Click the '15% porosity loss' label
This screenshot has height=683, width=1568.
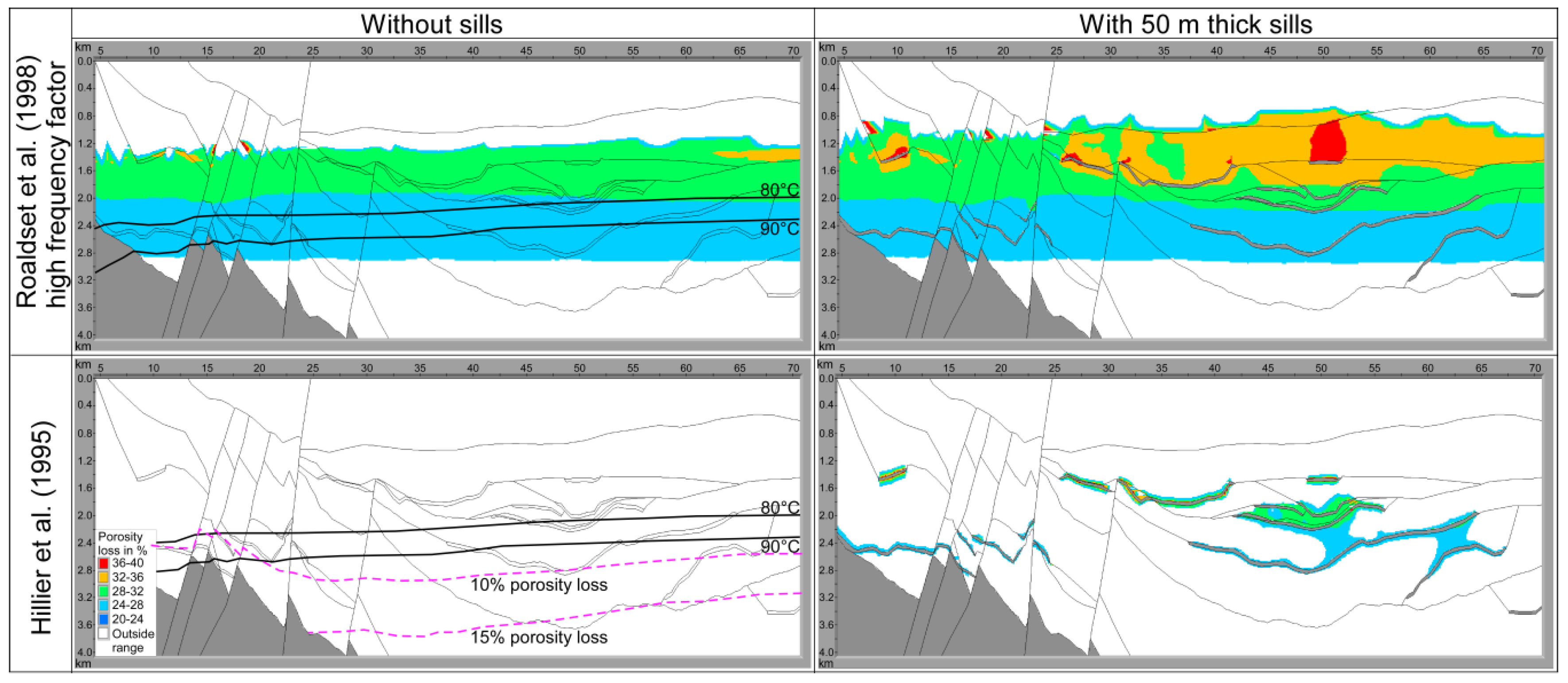(x=539, y=637)
